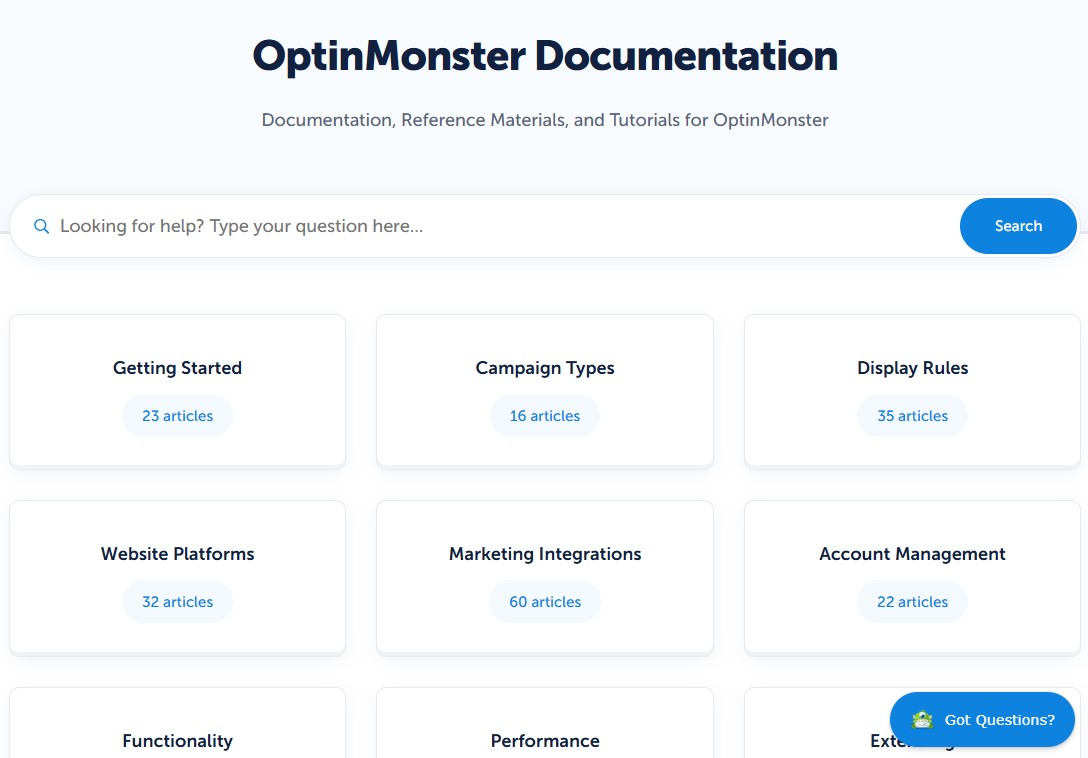
Task: Click the Documentation, Reference Materials subtitle
Action: click(x=545, y=120)
